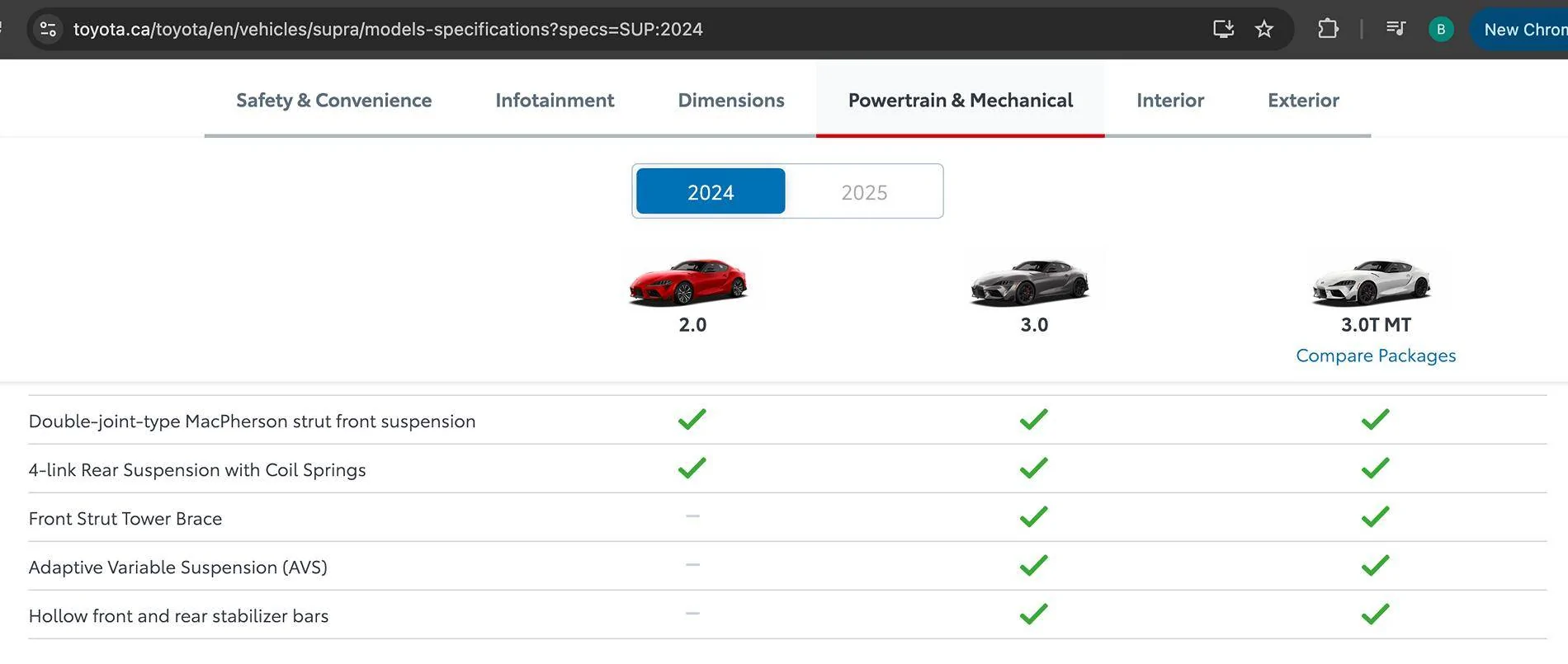The height and width of the screenshot is (664, 1568).
Task: Switch to the Safety & Convenience tab
Action: click(x=333, y=100)
